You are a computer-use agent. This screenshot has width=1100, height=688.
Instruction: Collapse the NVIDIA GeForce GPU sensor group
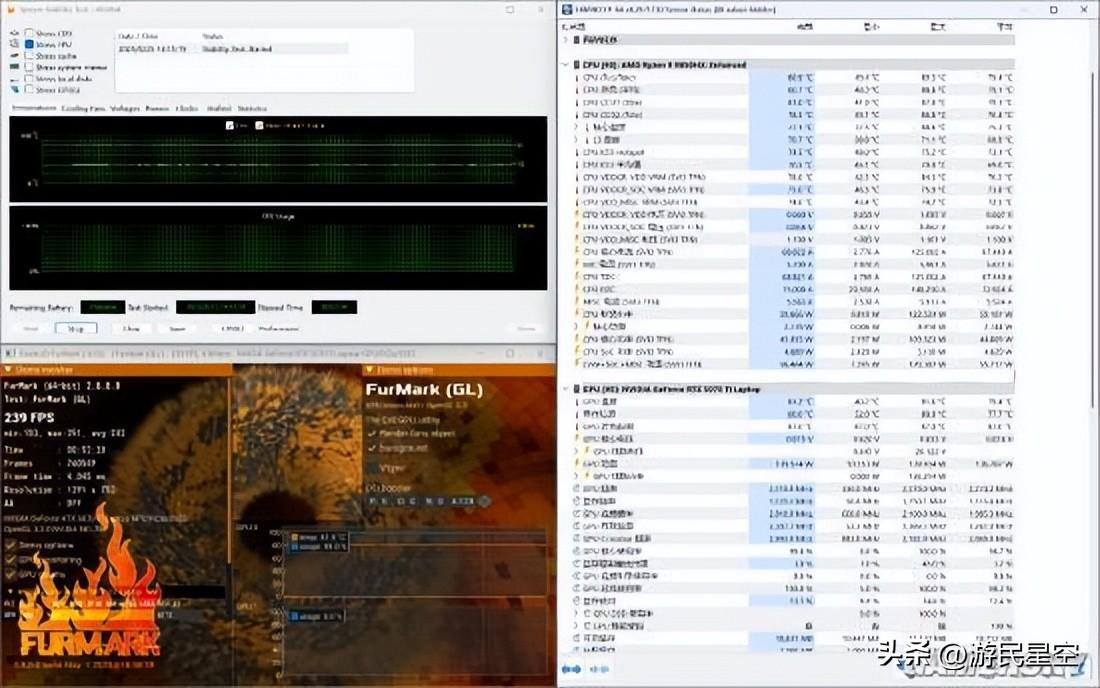(x=567, y=388)
